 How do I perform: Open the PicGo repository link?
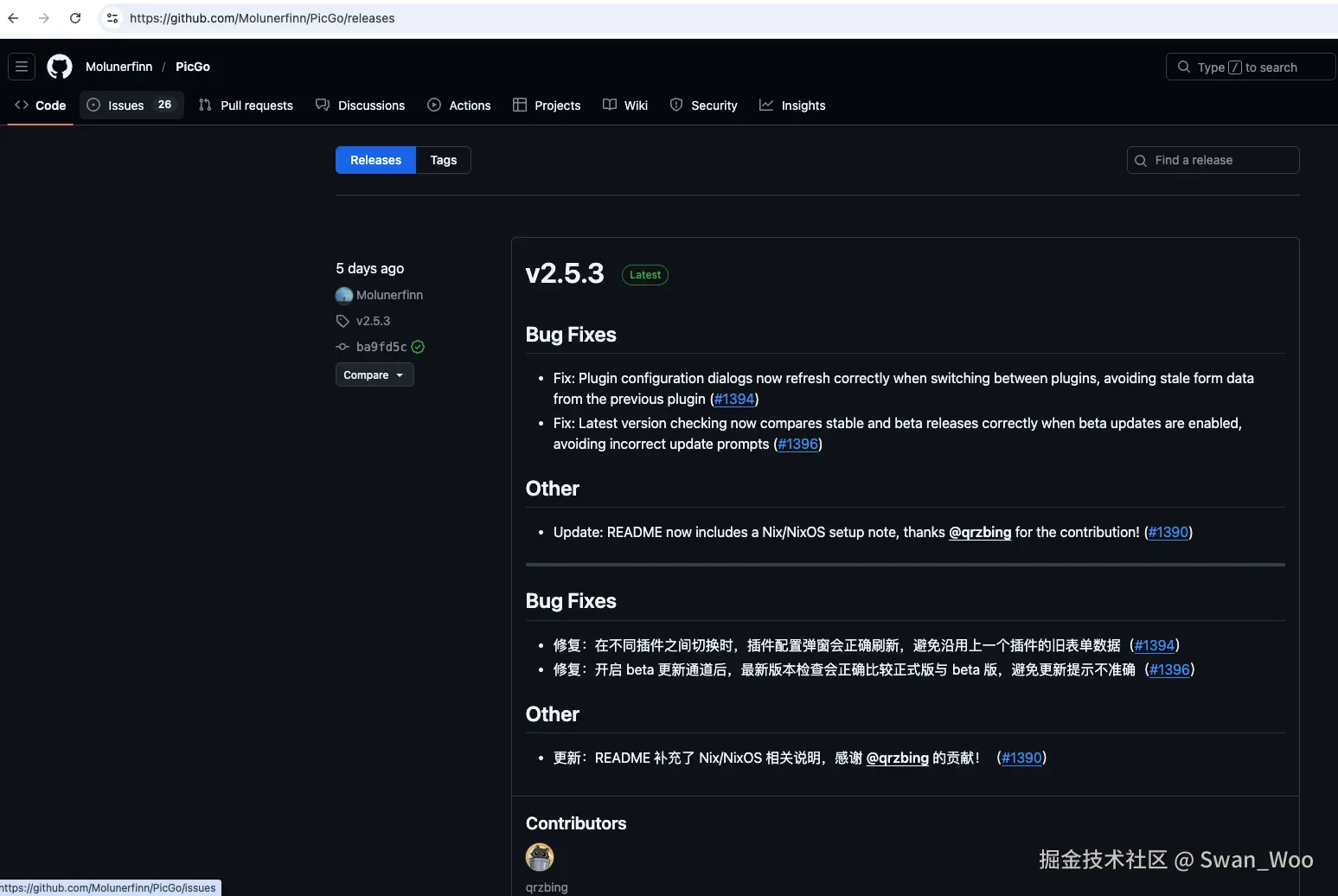(192, 67)
